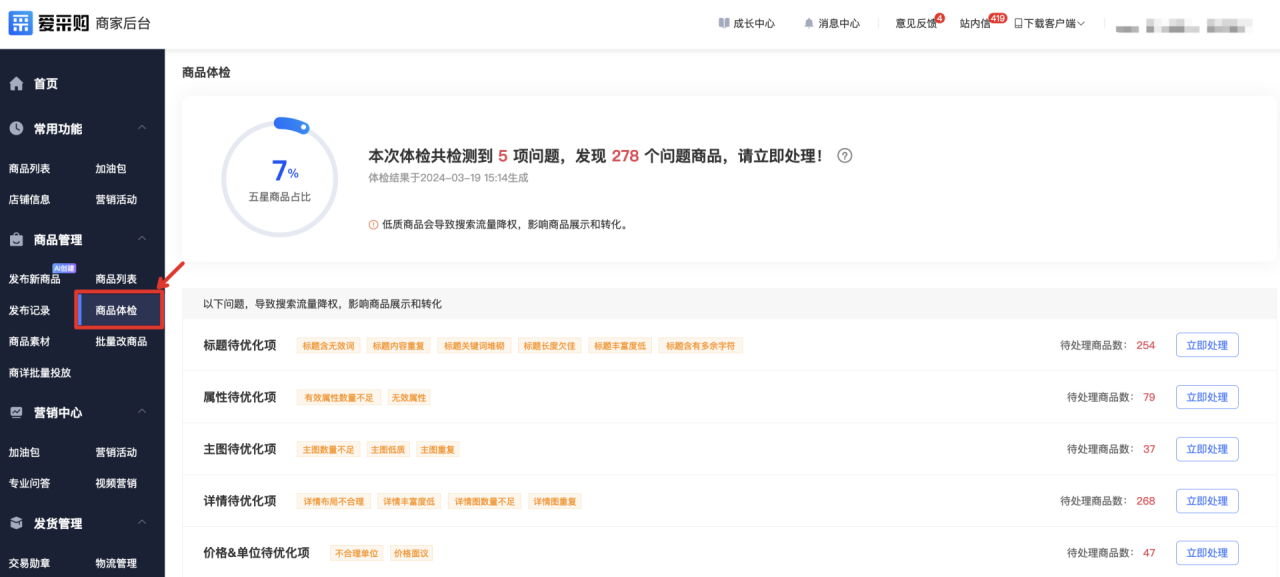Go to 批量改商品 menu item
The image size is (1280, 577).
click(121, 342)
